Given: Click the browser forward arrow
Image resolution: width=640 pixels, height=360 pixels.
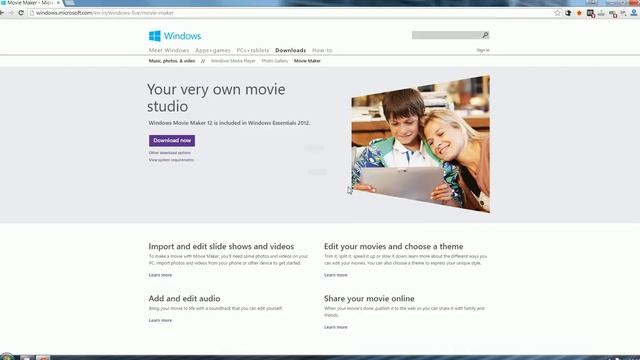Looking at the screenshot, I should [x=11, y=13].
